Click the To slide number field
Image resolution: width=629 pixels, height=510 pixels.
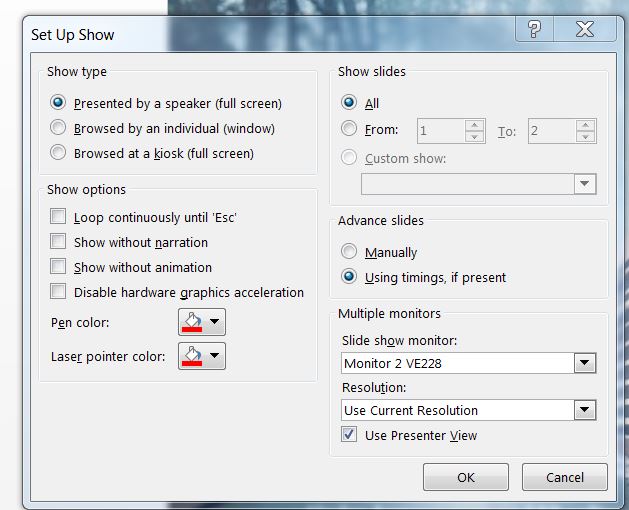pyautogui.click(x=552, y=131)
